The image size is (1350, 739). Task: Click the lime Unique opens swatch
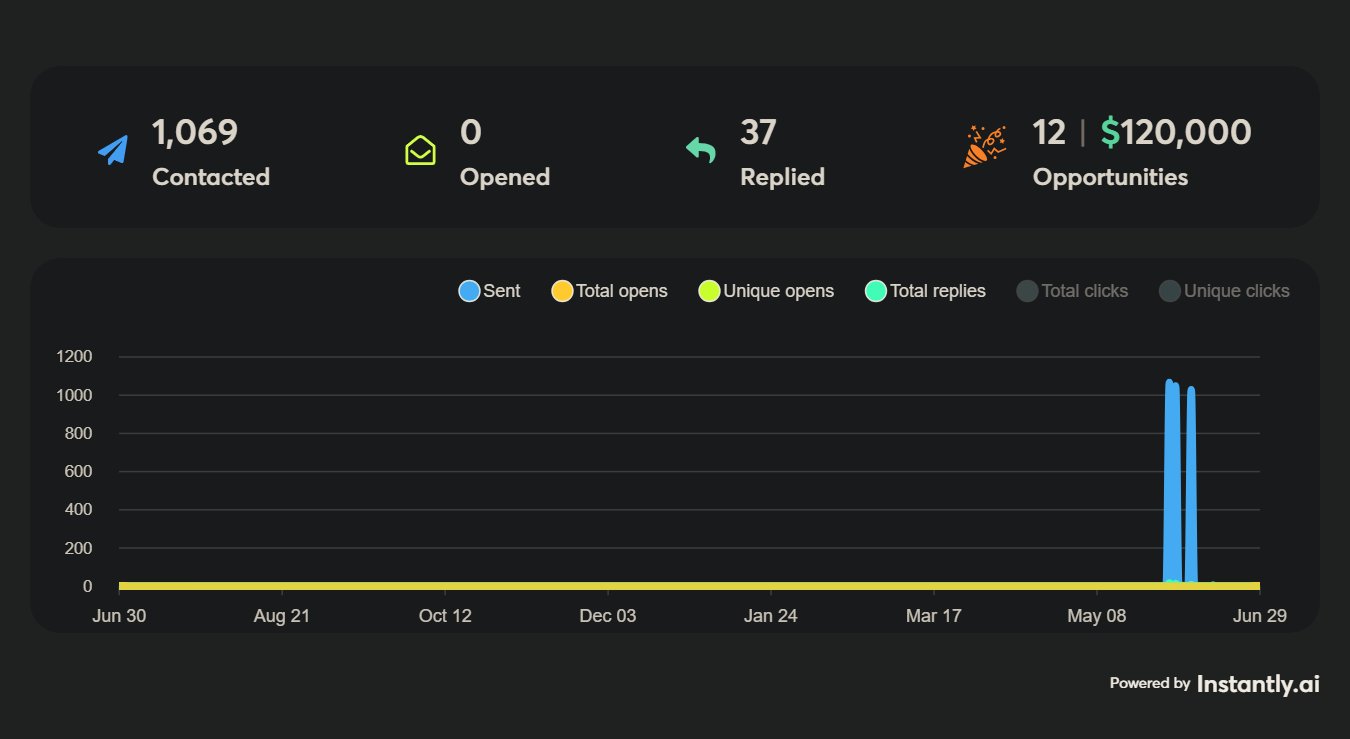710,291
